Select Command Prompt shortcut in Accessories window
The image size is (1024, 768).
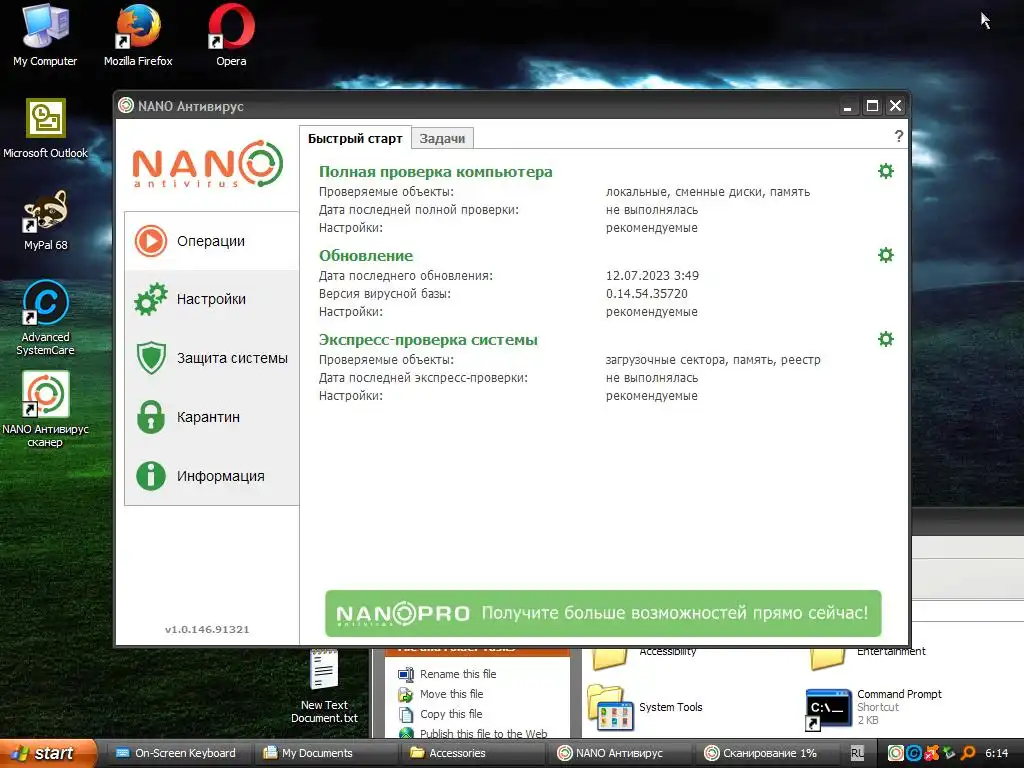coord(874,707)
